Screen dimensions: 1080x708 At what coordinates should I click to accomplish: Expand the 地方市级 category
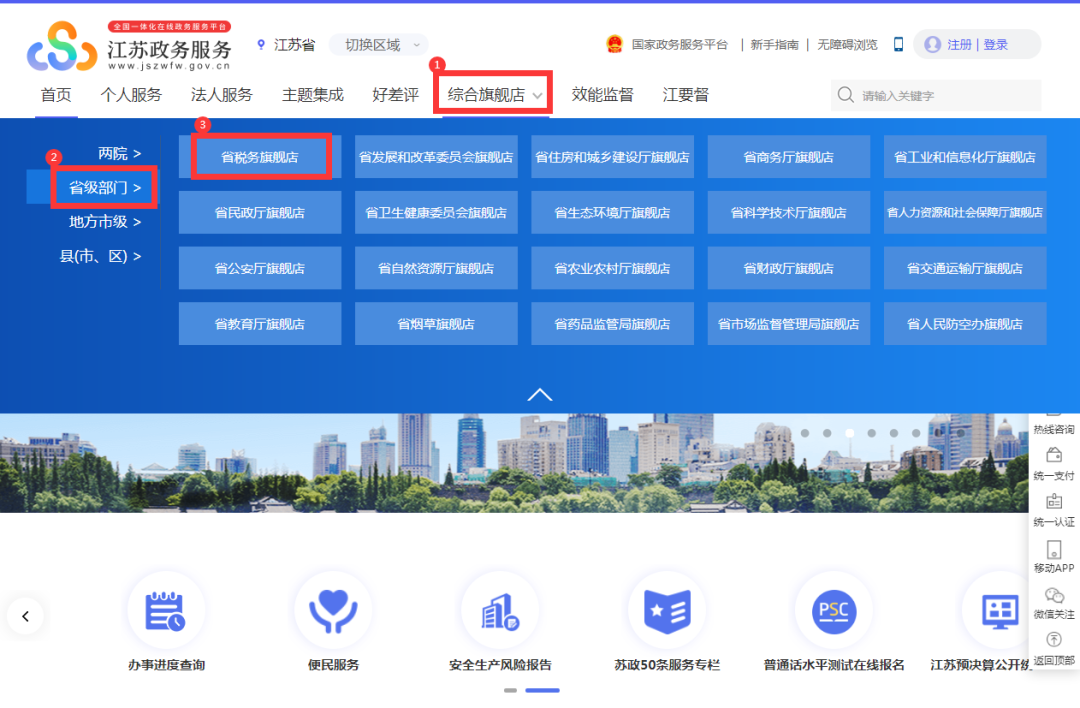(x=105, y=222)
